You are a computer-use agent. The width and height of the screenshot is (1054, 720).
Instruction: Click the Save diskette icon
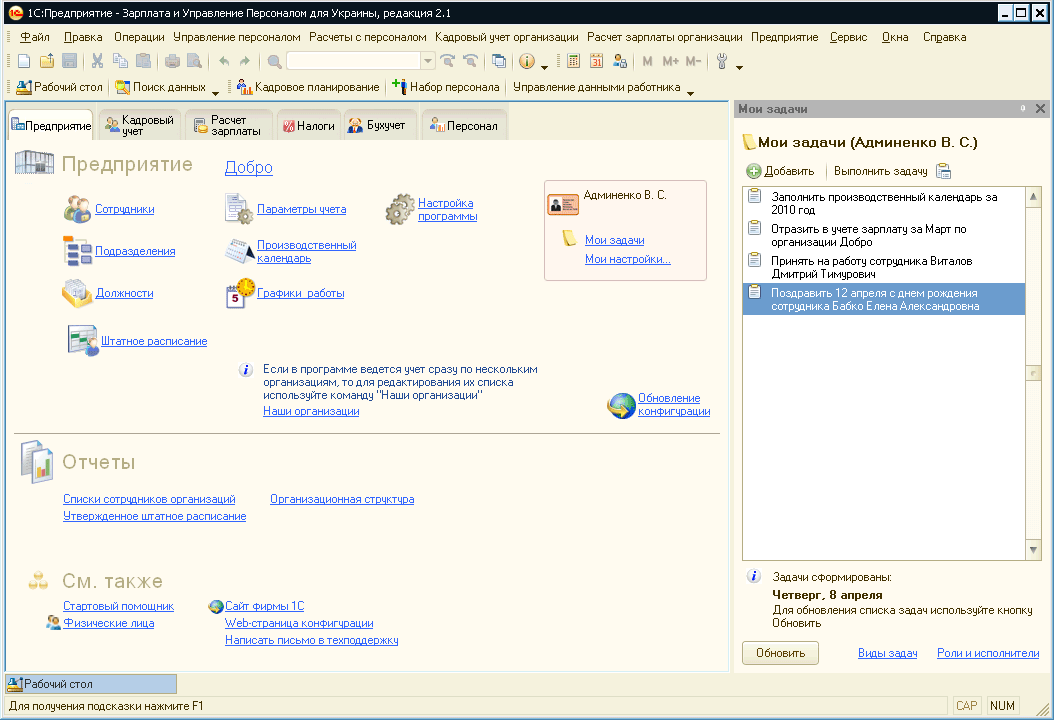[69, 62]
